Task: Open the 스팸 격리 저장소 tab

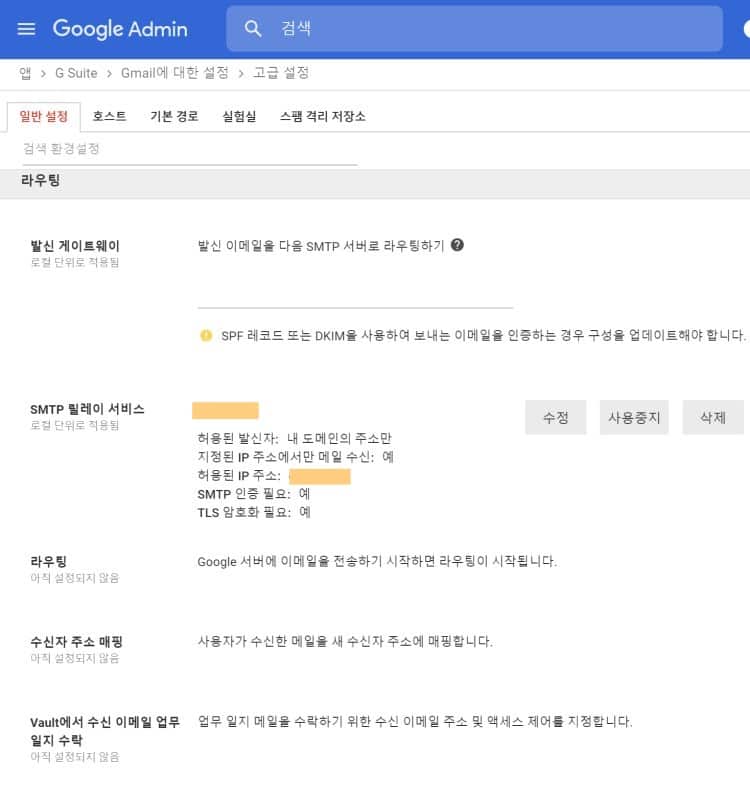Action: coord(322,116)
